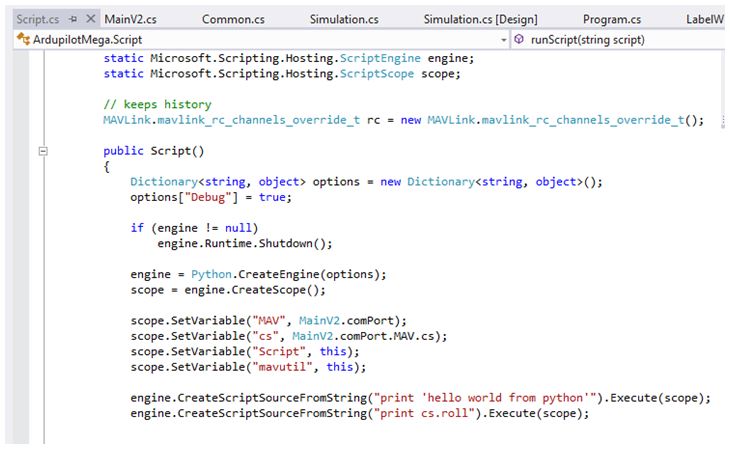Switch to the MainV2.cs tab

(130, 19)
